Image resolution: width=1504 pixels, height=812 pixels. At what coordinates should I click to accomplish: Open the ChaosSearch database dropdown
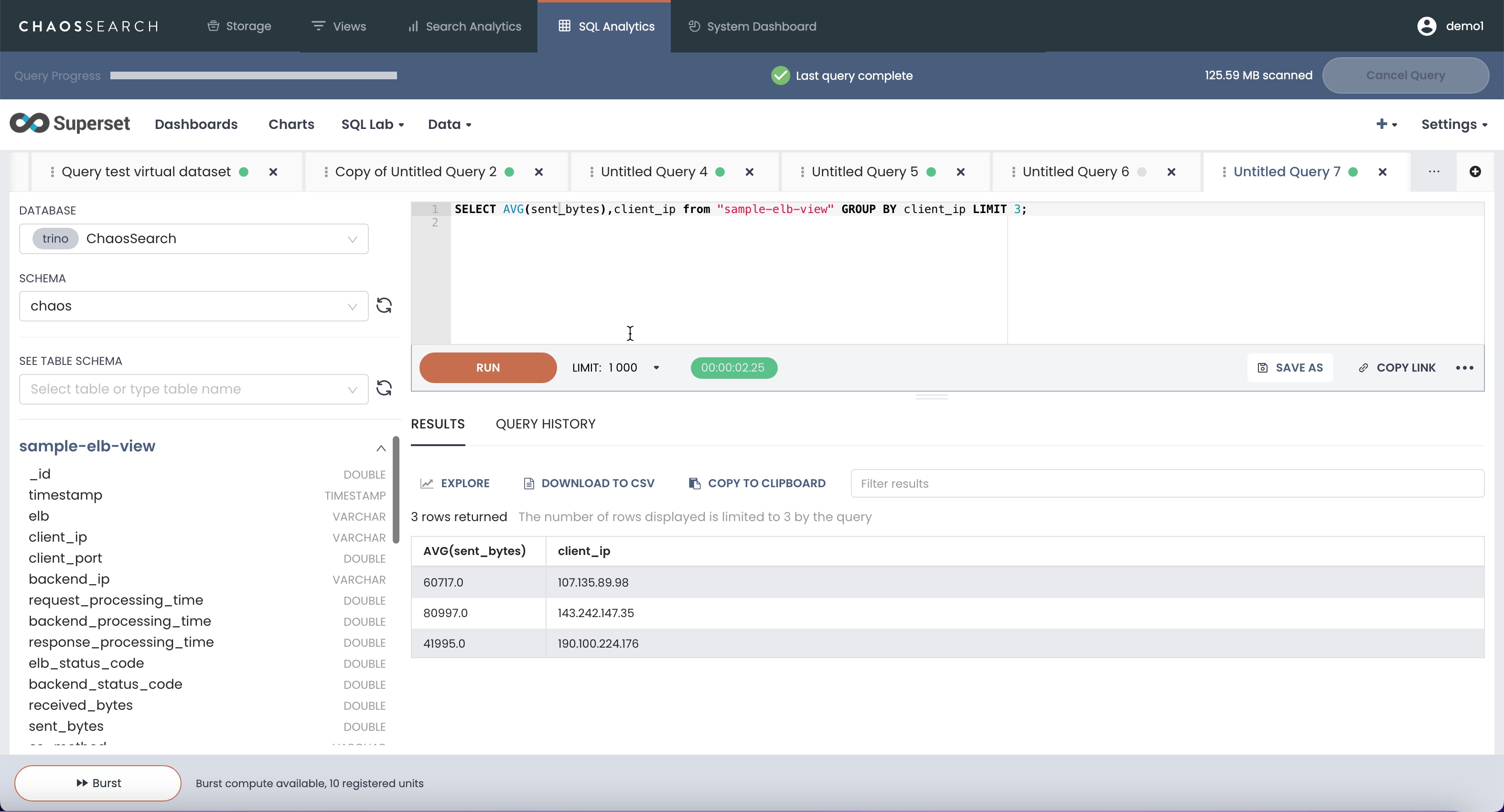[193, 239]
